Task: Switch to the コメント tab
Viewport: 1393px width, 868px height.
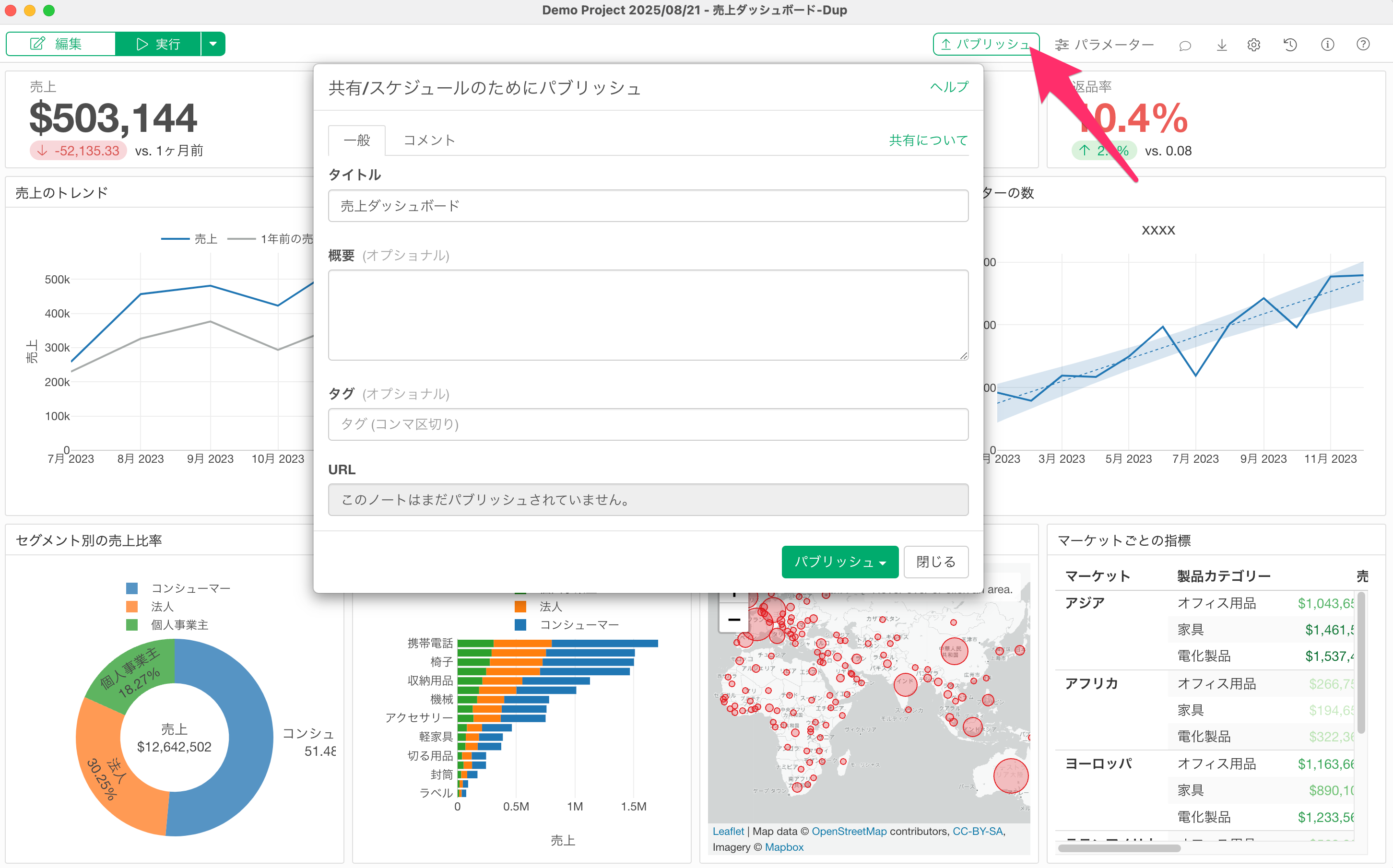Action: 429,140
